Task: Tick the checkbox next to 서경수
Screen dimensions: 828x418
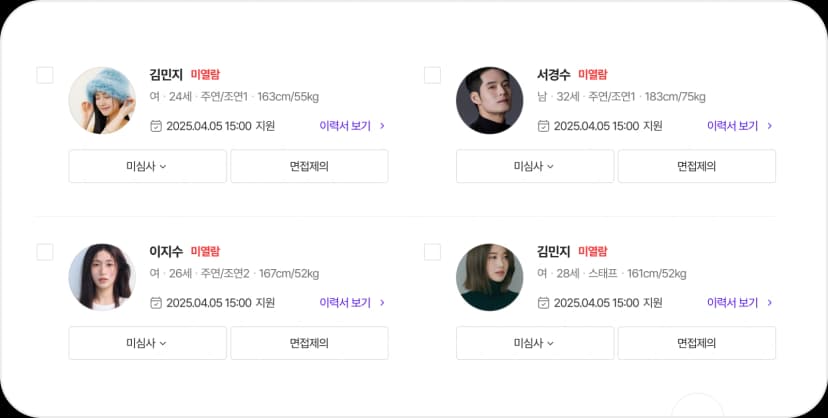Action: click(x=432, y=75)
